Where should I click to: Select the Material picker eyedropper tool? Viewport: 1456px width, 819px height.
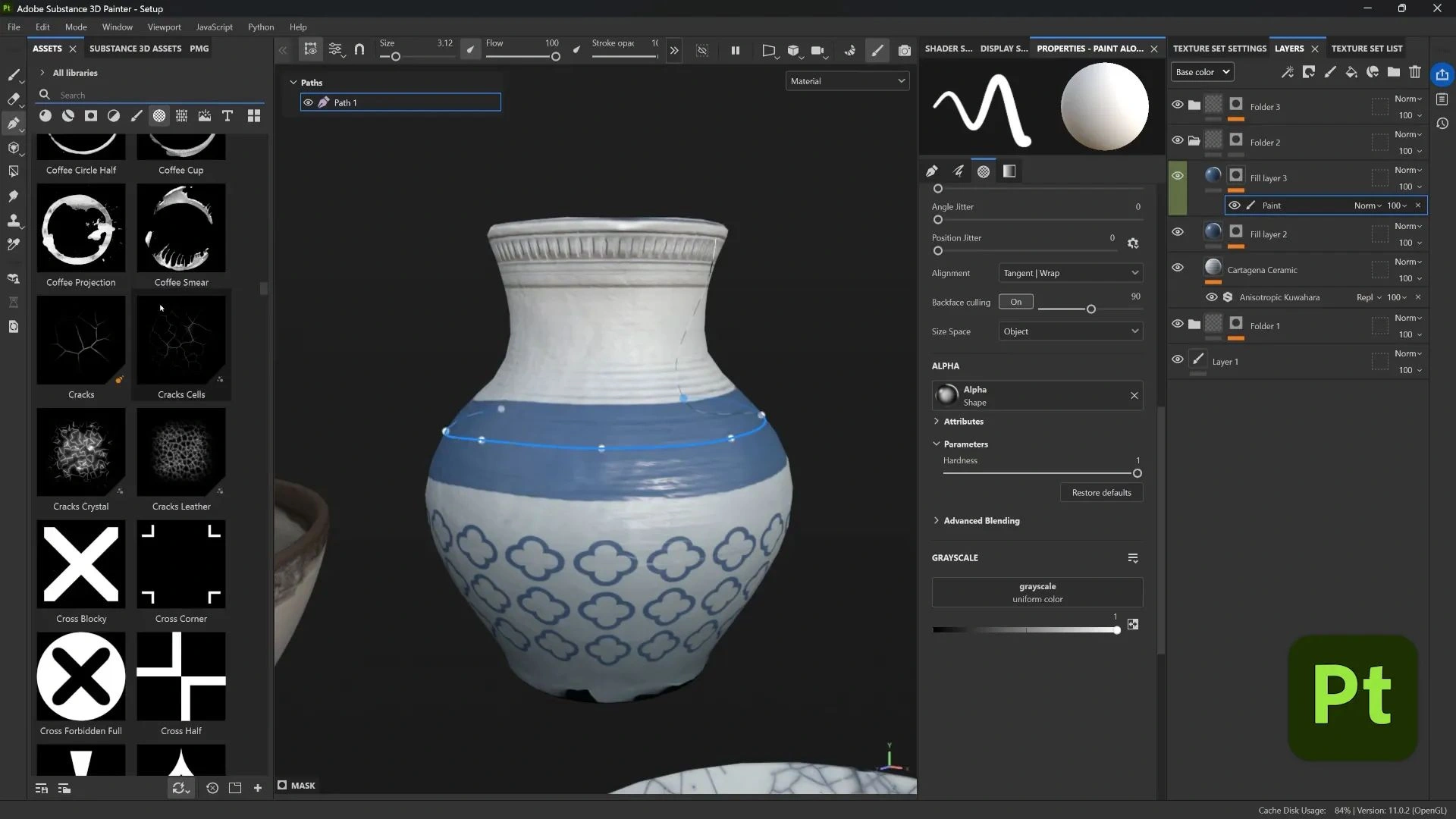pyautogui.click(x=13, y=245)
